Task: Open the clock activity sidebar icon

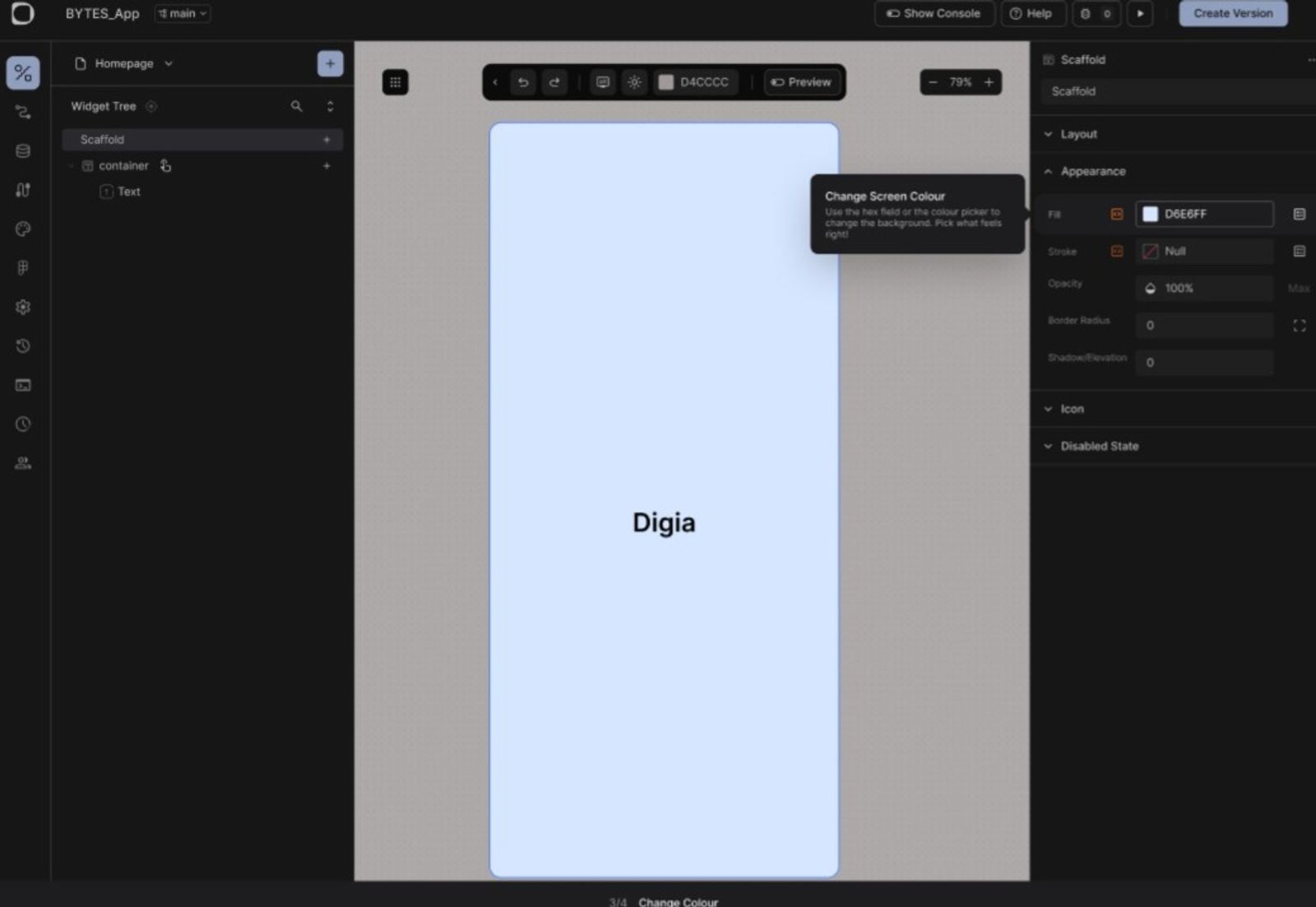Action: tap(23, 424)
